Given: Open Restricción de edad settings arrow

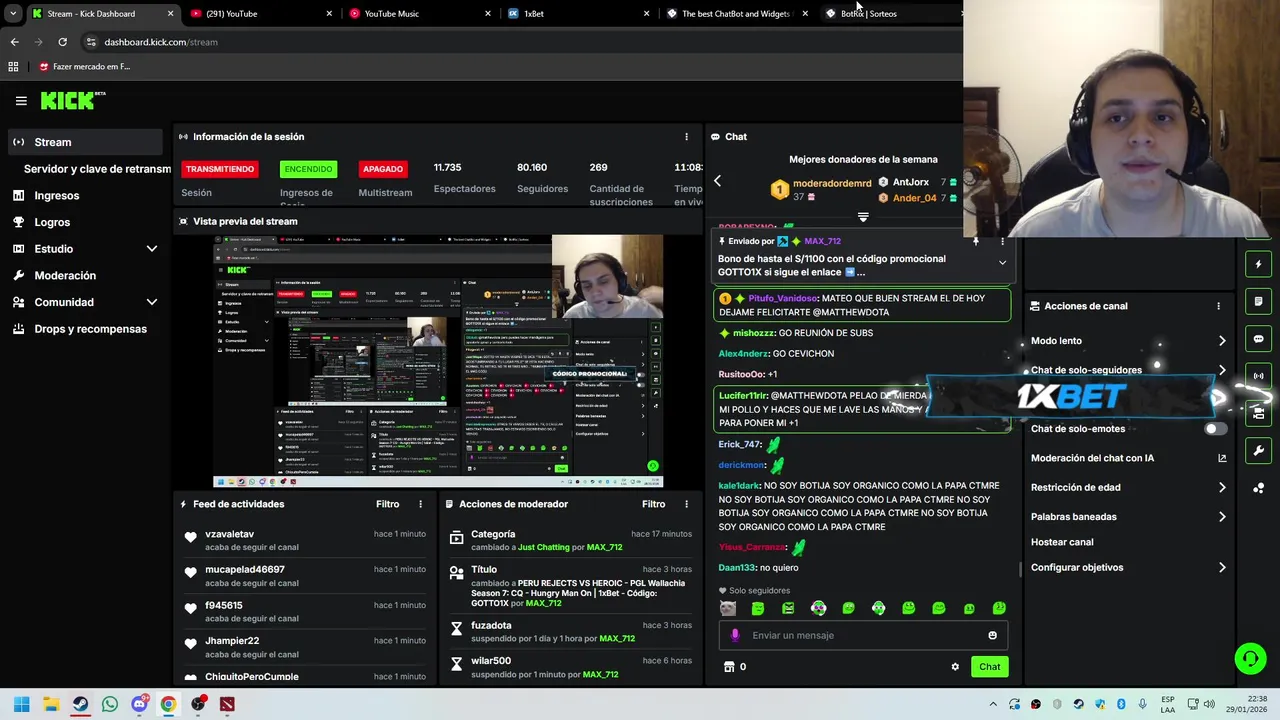Looking at the screenshot, I should (x=1222, y=488).
